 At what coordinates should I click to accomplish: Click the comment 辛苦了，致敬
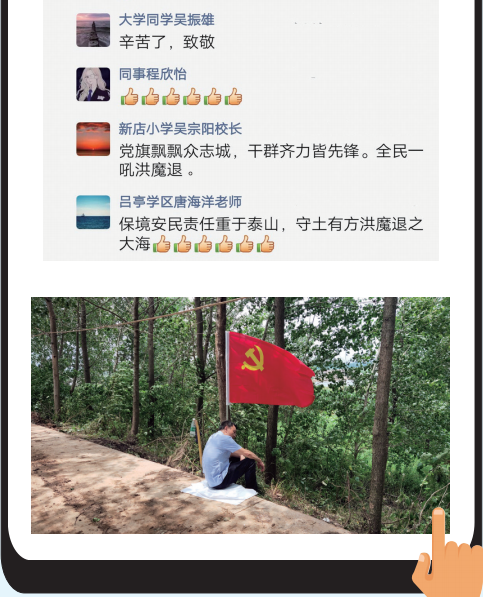coord(167,42)
